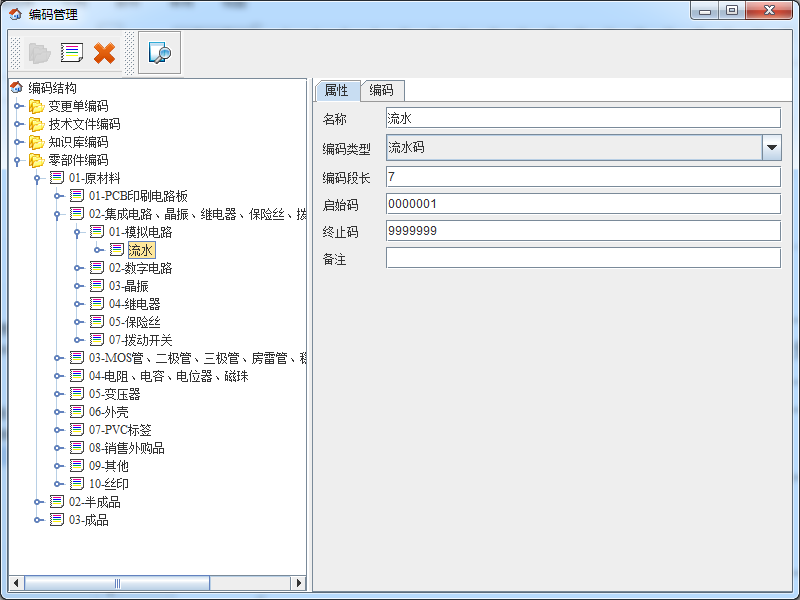Click the orange X delete toolbar icon
Viewport: 800px width, 600px height.
pyautogui.click(x=104, y=53)
